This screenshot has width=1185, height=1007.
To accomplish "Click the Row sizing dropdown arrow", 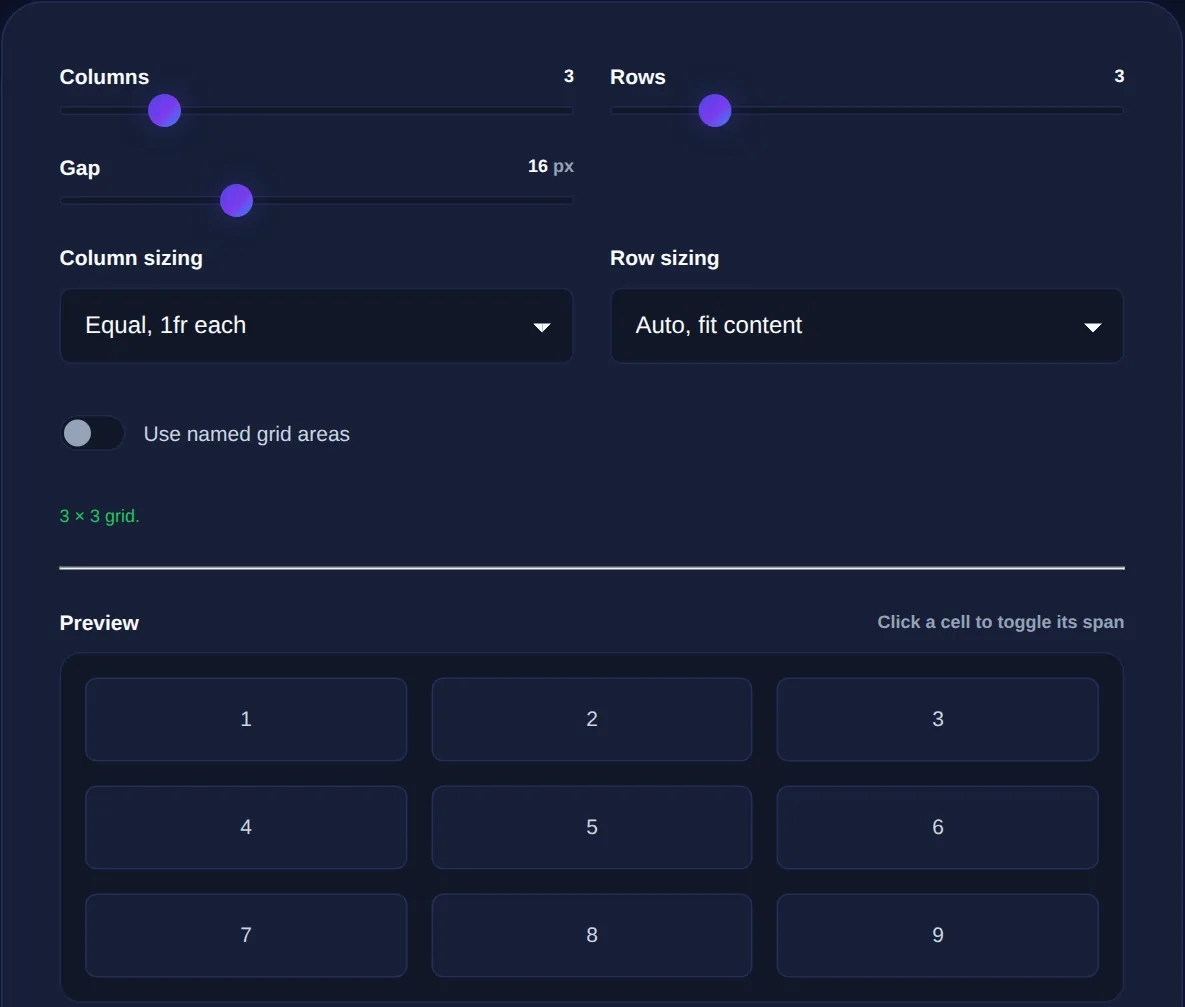I will point(1092,327).
